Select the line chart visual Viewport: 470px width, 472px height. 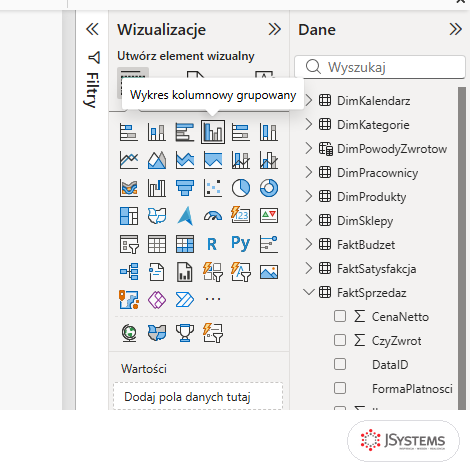point(129,160)
